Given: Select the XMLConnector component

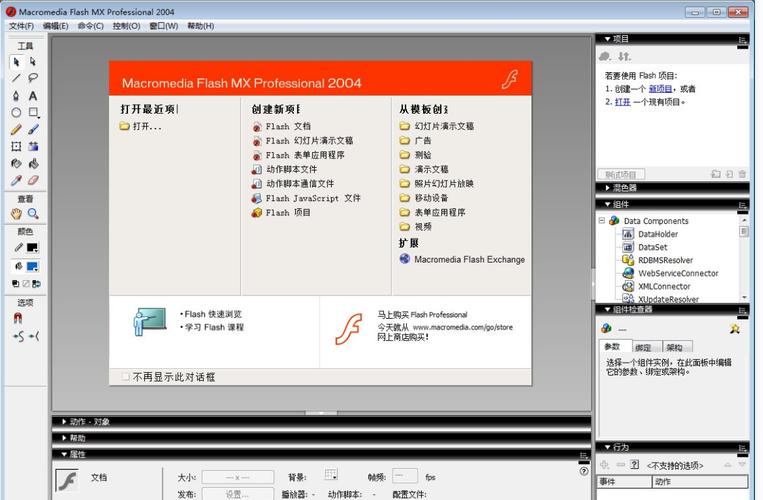Looking at the screenshot, I should tap(657, 286).
